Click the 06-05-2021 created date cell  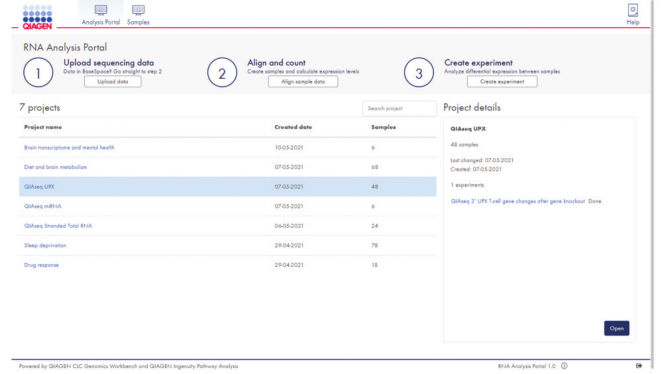(289, 226)
